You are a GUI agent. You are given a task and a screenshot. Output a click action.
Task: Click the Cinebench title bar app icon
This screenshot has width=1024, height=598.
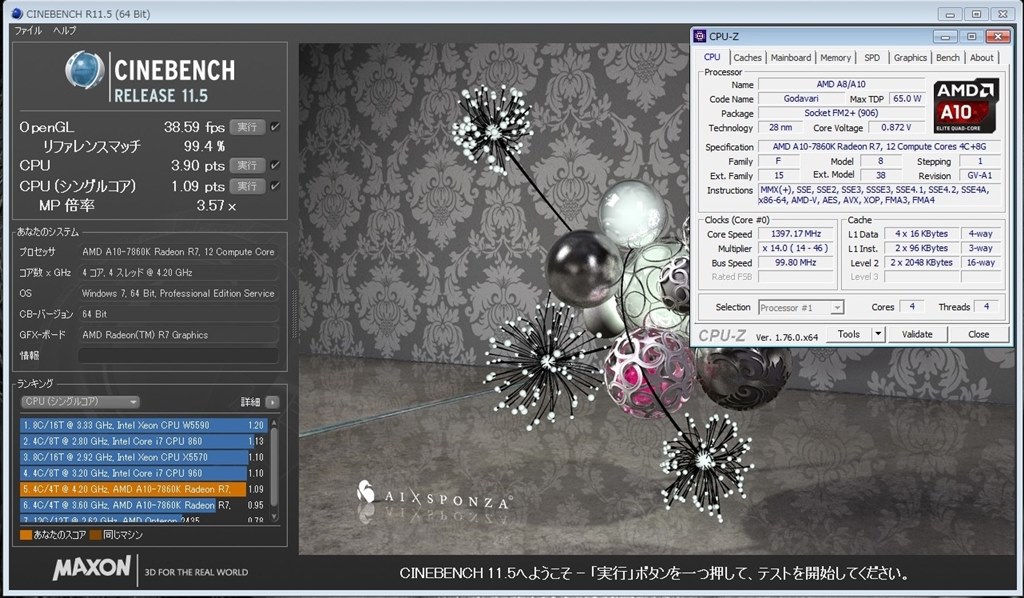tap(17, 13)
